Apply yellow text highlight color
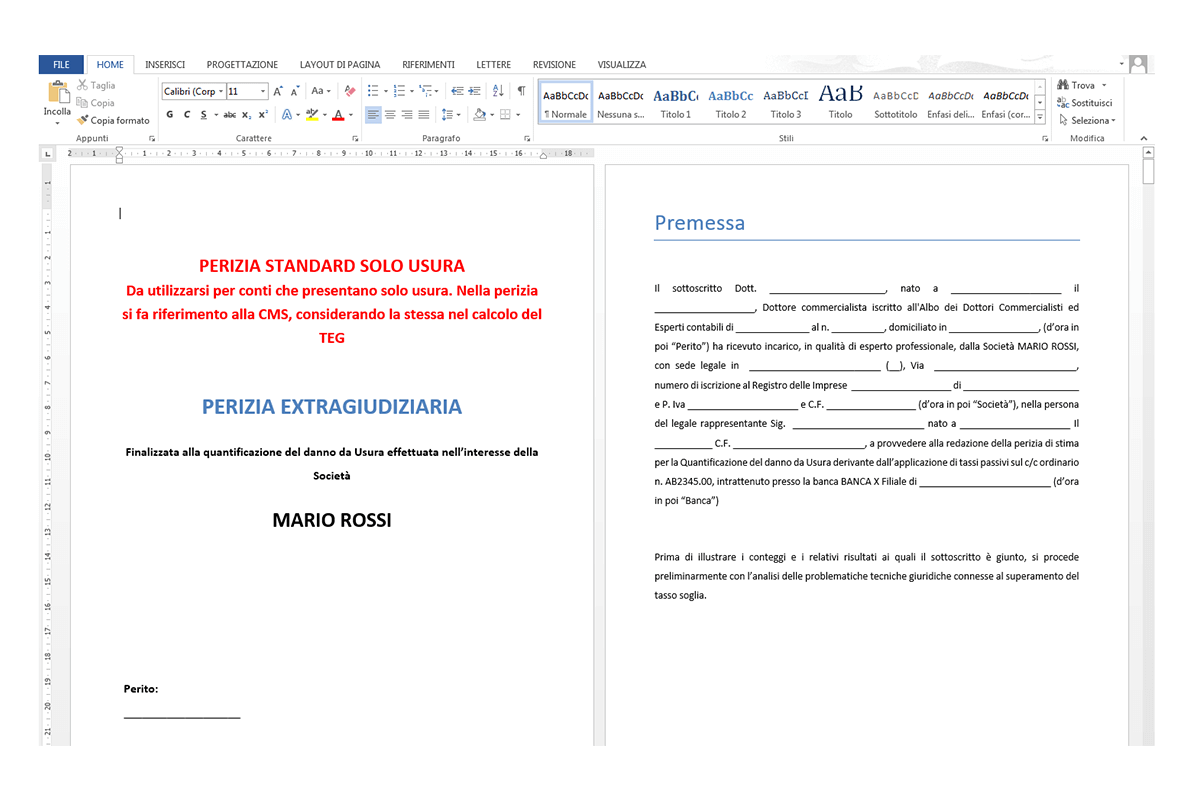 [x=312, y=115]
